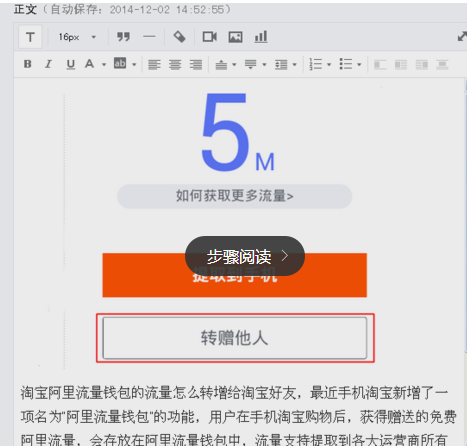
Task: Click the T text style icon
Action: [30, 37]
